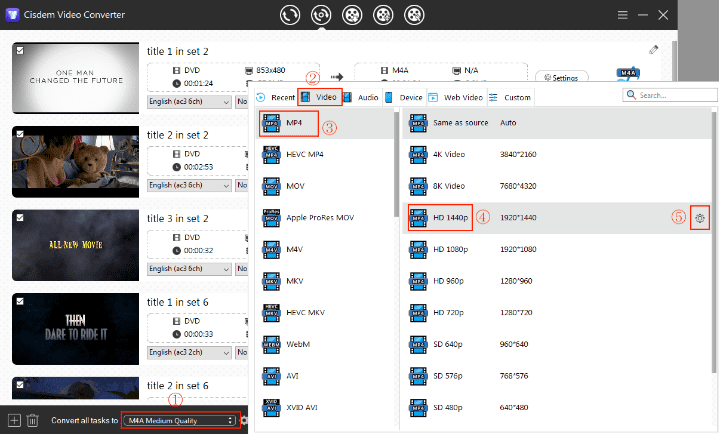Uncheck title 3 in set 2 checkbox
The width and height of the screenshot is (719, 434).
(x=20, y=217)
